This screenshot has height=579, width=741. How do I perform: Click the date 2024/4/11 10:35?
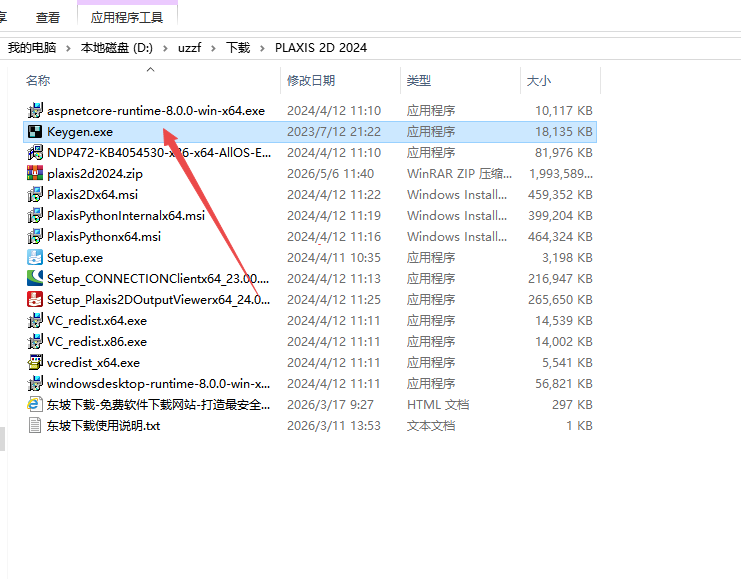[x=334, y=258]
